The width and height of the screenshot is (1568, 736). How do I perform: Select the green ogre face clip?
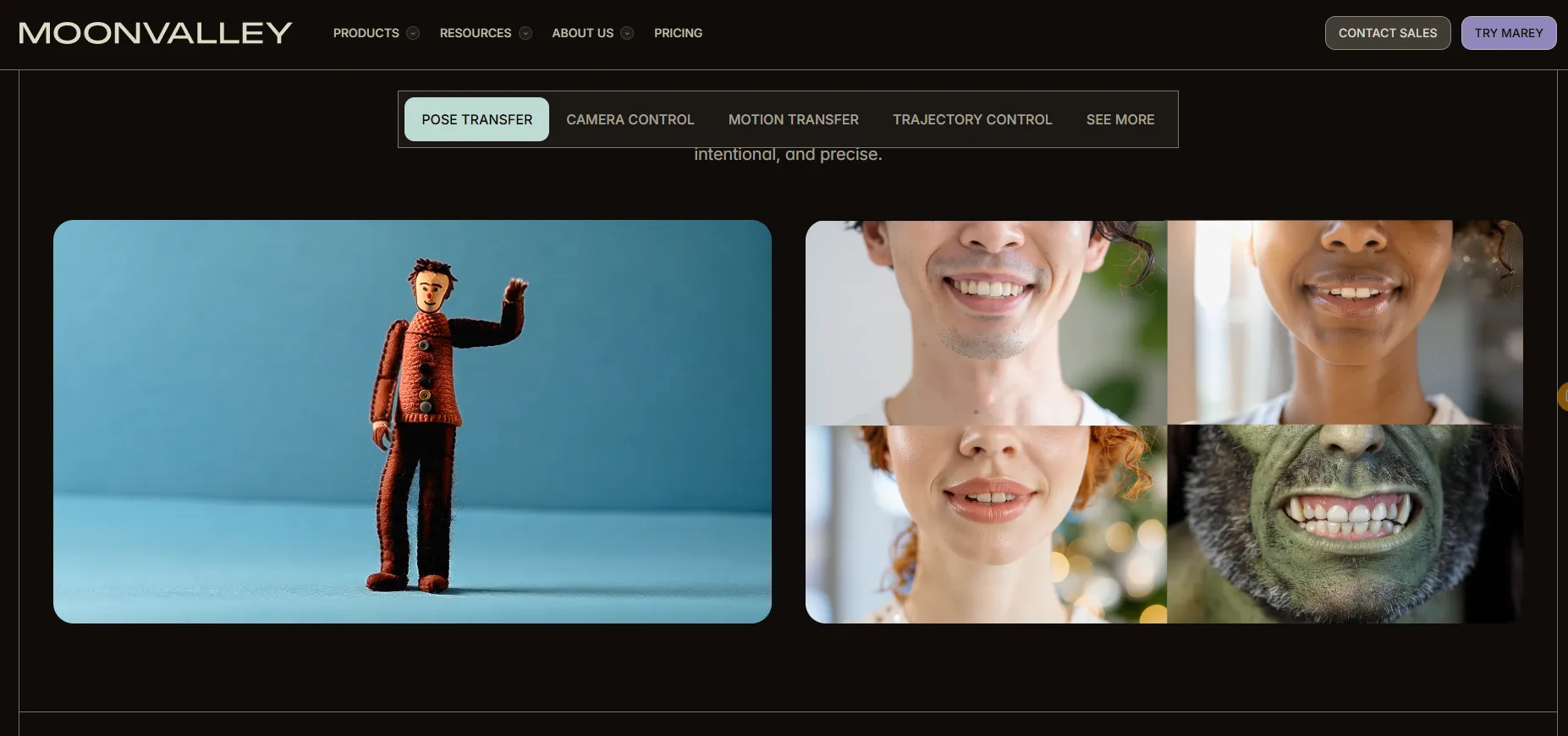tap(1344, 524)
